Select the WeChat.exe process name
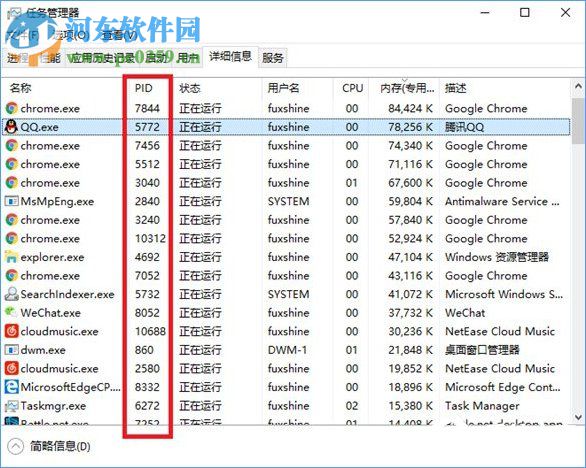The image size is (586, 468). pos(50,312)
